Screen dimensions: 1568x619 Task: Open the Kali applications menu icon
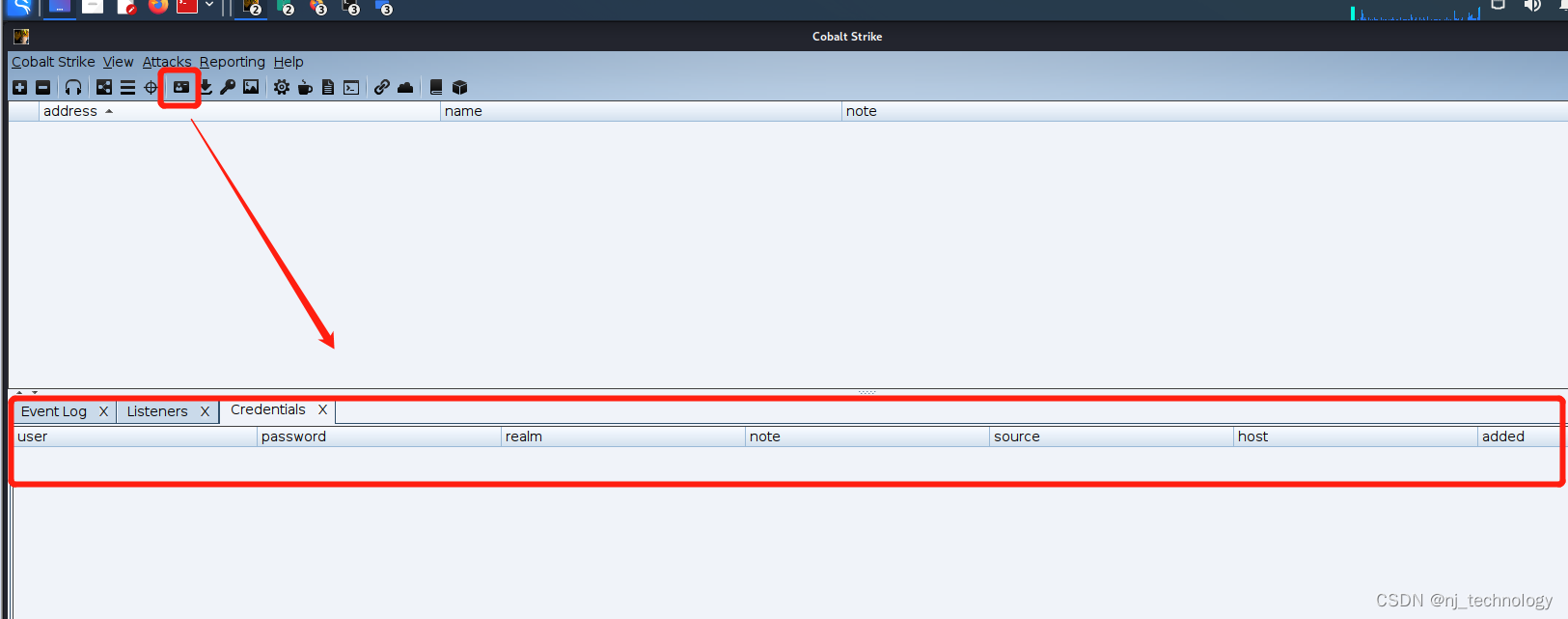pos(19,7)
